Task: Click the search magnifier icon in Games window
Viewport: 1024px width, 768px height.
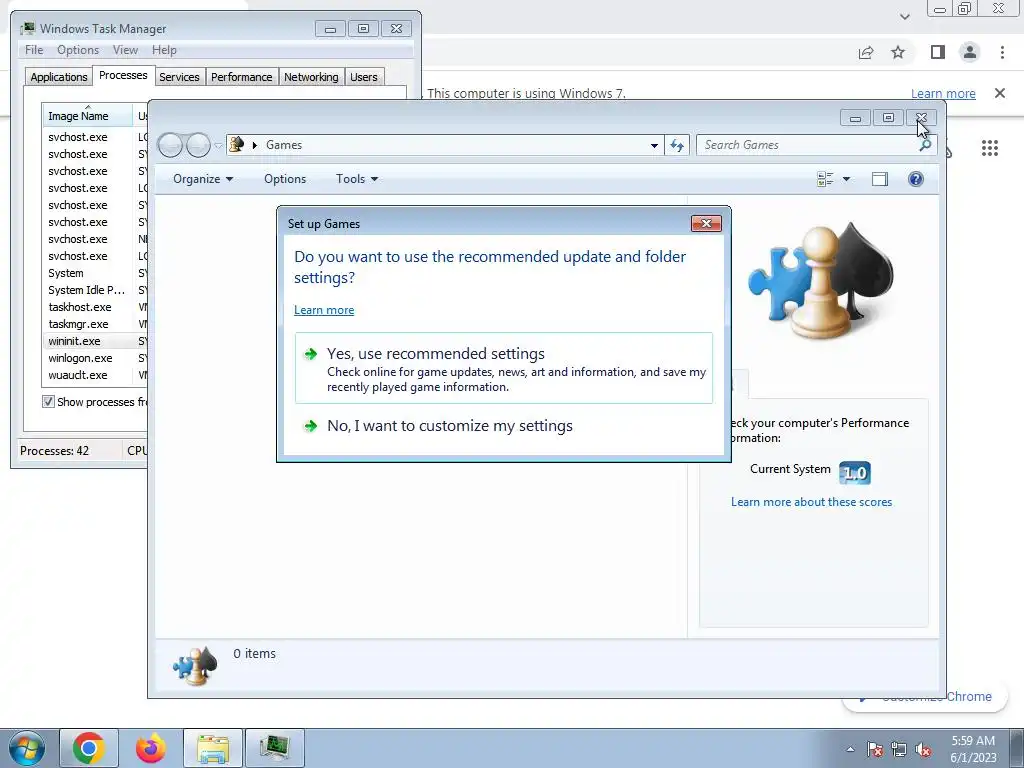Action: click(x=925, y=145)
